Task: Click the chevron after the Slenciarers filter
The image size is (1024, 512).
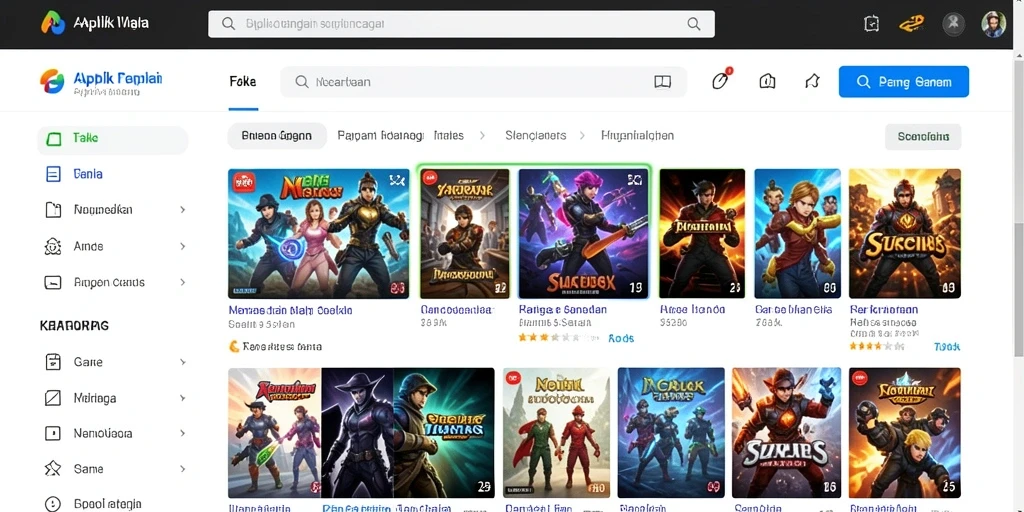Action: point(581,136)
